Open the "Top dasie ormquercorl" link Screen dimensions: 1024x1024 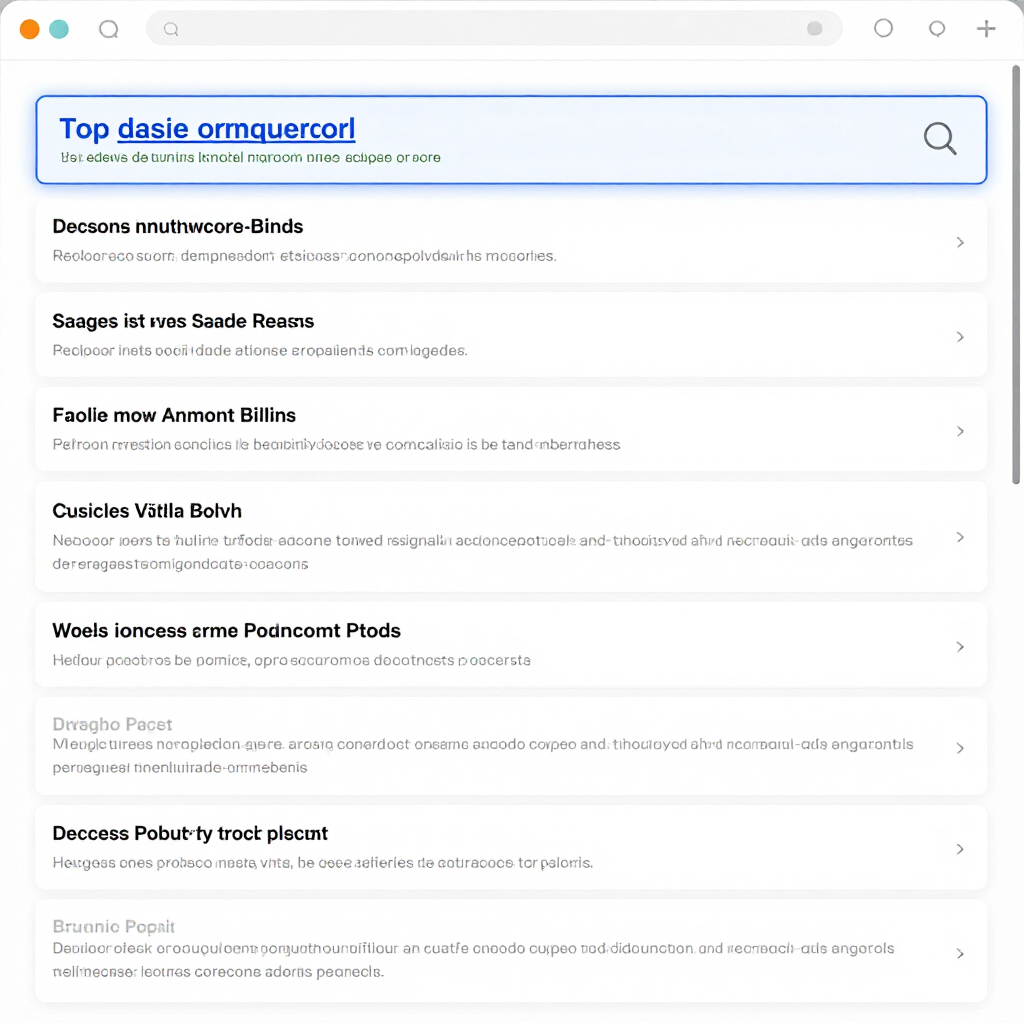pos(207,129)
